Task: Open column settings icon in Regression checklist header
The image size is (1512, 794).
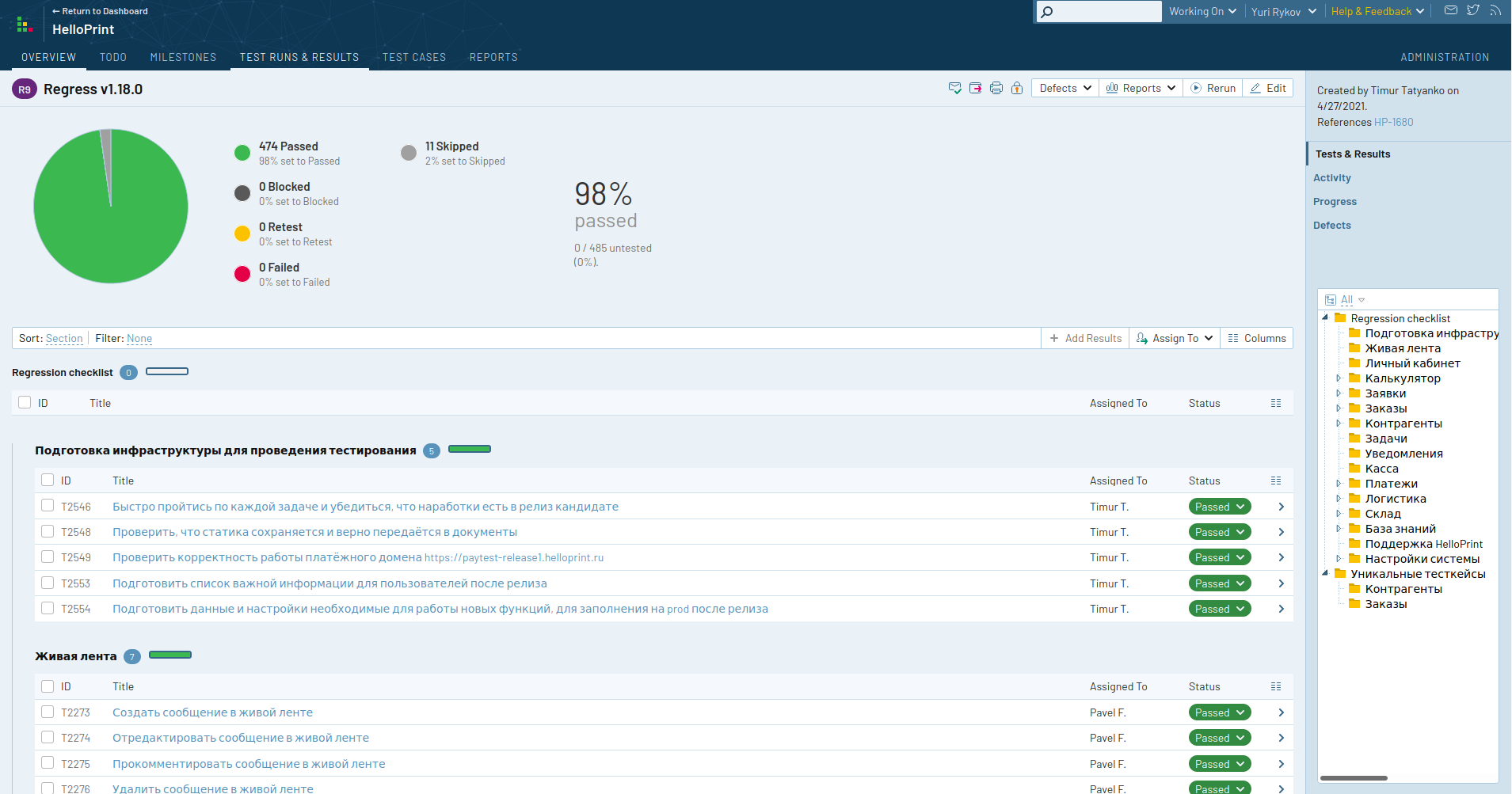Action: 1276,403
